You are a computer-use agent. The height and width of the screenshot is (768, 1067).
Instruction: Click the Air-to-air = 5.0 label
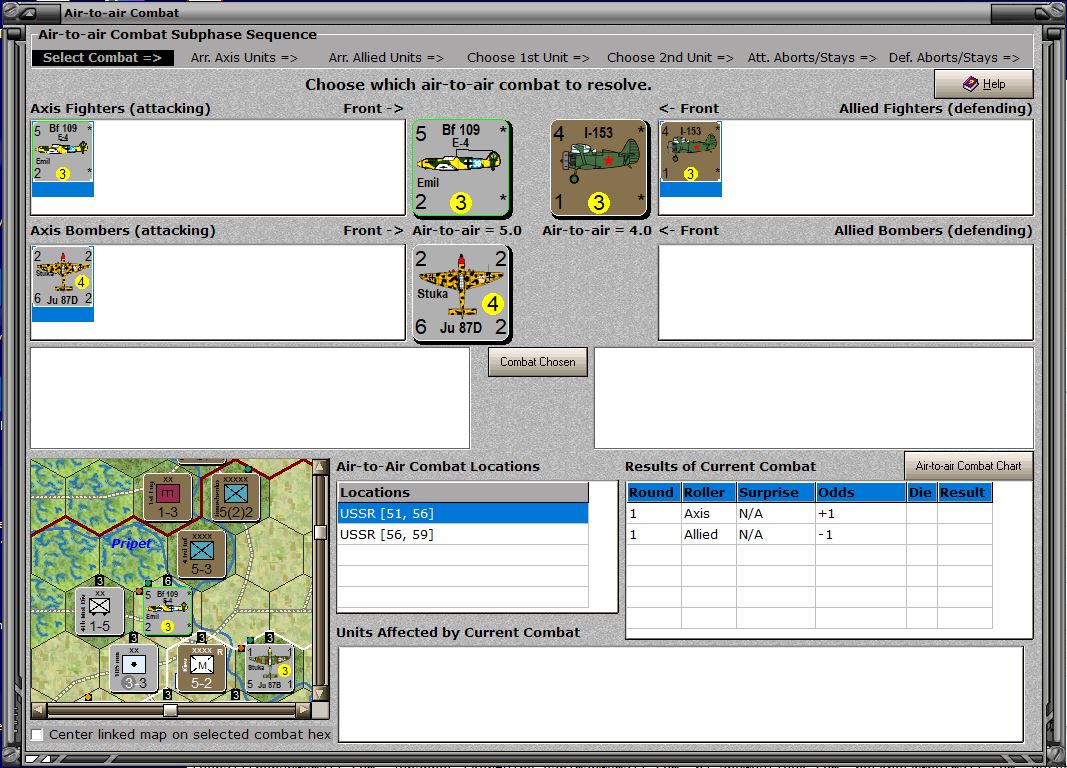tap(467, 231)
